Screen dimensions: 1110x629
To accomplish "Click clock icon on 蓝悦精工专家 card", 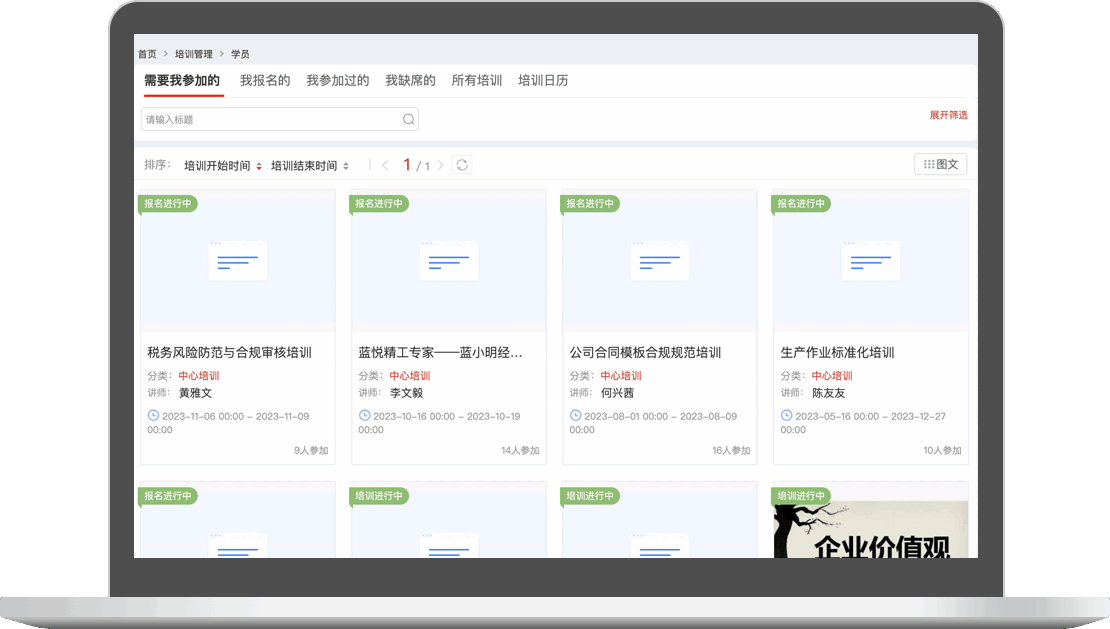I will coord(364,415).
